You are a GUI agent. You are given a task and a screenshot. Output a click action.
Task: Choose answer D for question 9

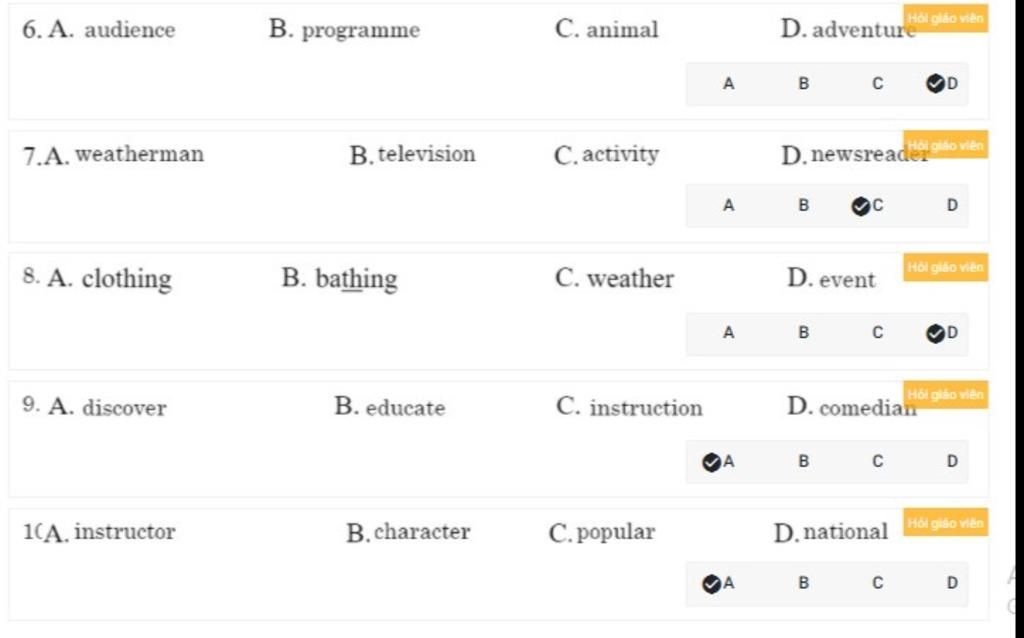coord(952,462)
